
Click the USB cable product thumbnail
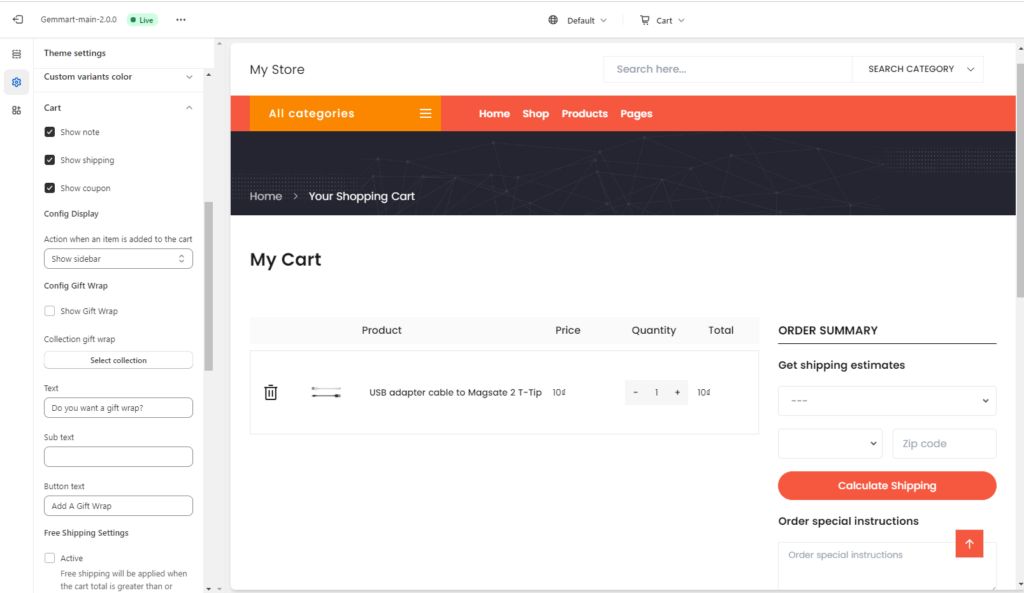tap(326, 393)
